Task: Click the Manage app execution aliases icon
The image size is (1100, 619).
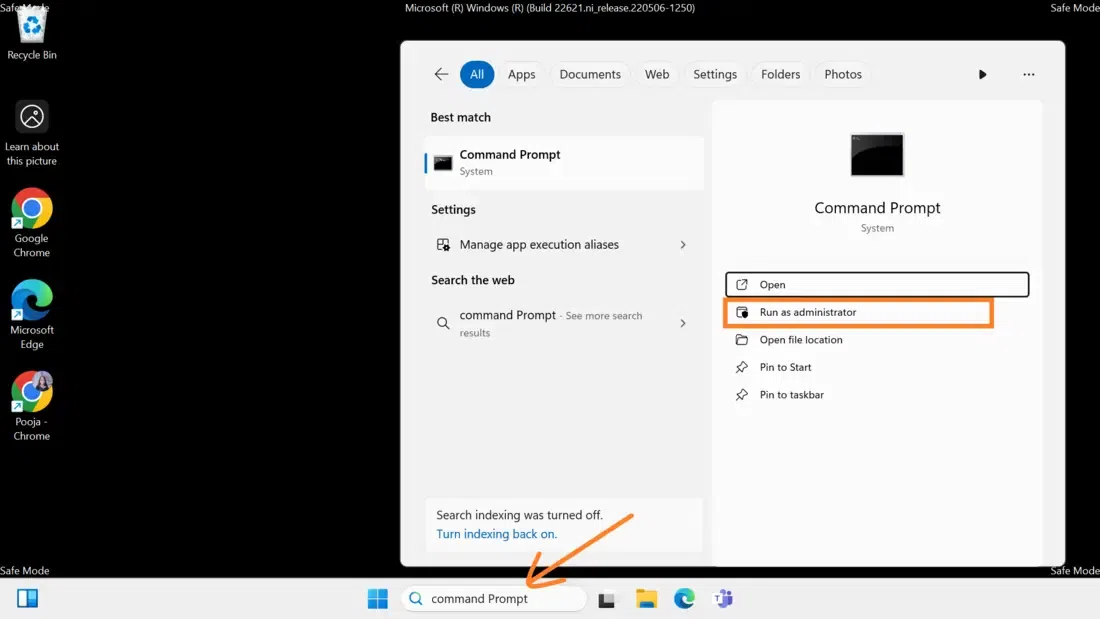Action: pyautogui.click(x=443, y=244)
